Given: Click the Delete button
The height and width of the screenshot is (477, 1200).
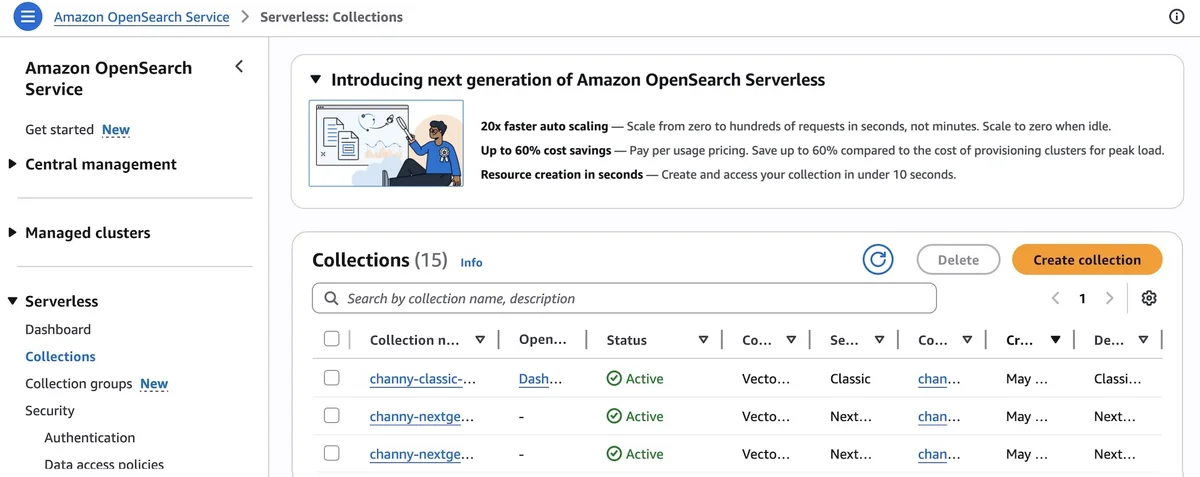Looking at the screenshot, I should [x=958, y=260].
